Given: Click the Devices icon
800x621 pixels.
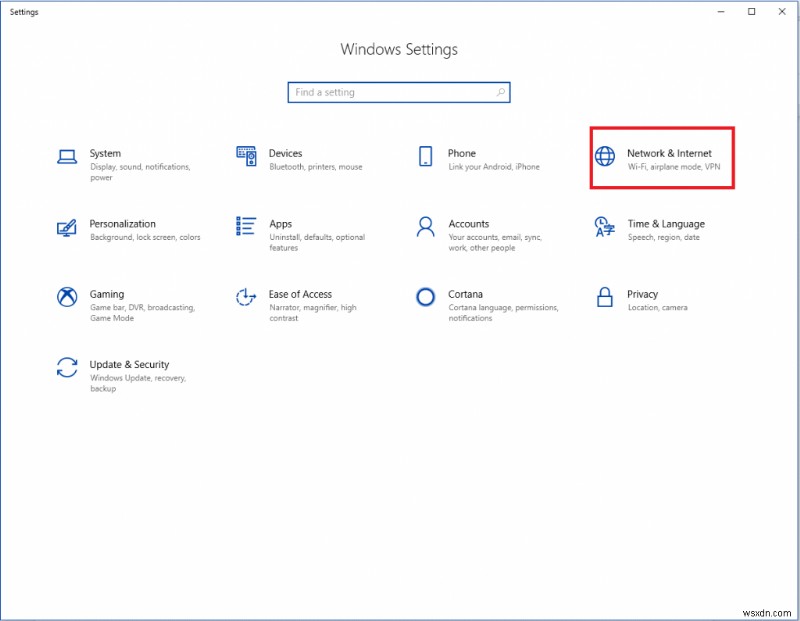Looking at the screenshot, I should click(x=246, y=156).
